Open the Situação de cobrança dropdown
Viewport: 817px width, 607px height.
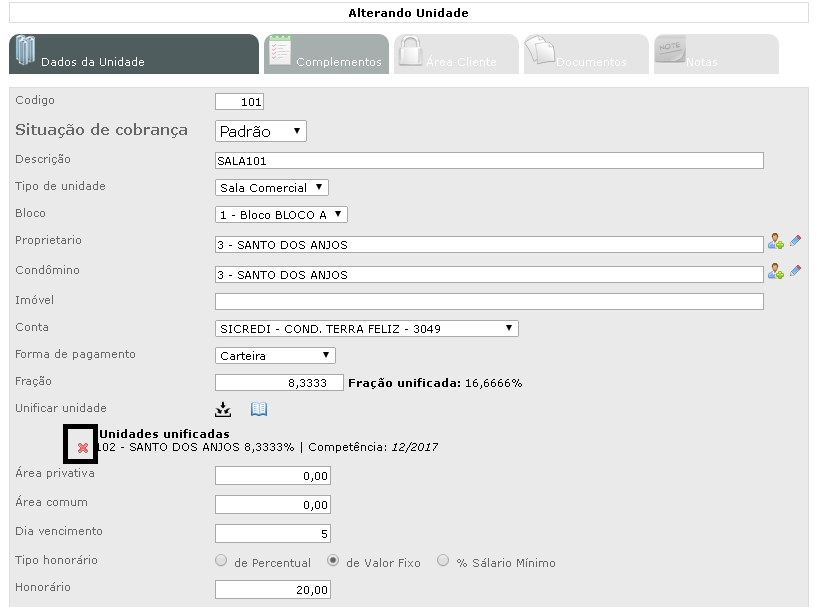pyautogui.click(x=261, y=131)
